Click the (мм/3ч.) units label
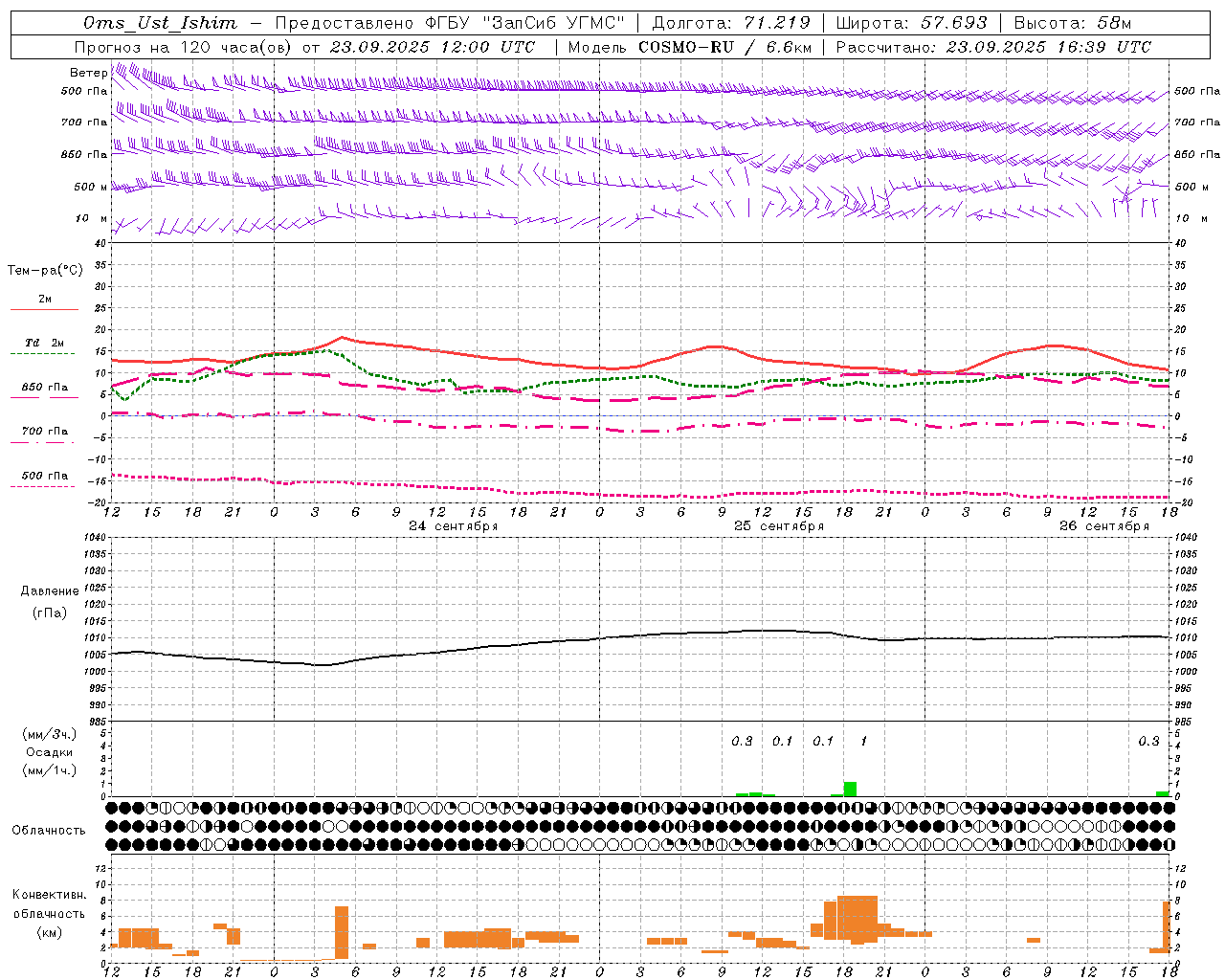The image size is (1225, 980). tap(50, 735)
